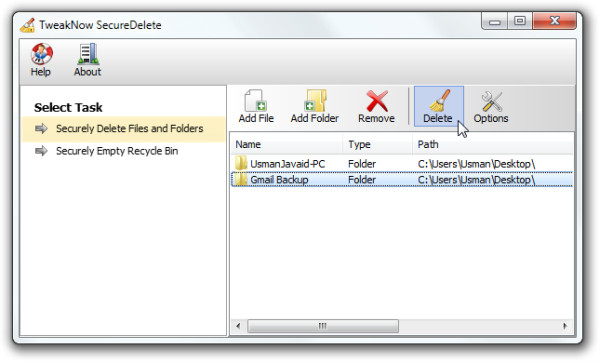The image size is (600, 362).
Task: Click Folder type cell of Gmail Backup row
Action: tap(362, 179)
